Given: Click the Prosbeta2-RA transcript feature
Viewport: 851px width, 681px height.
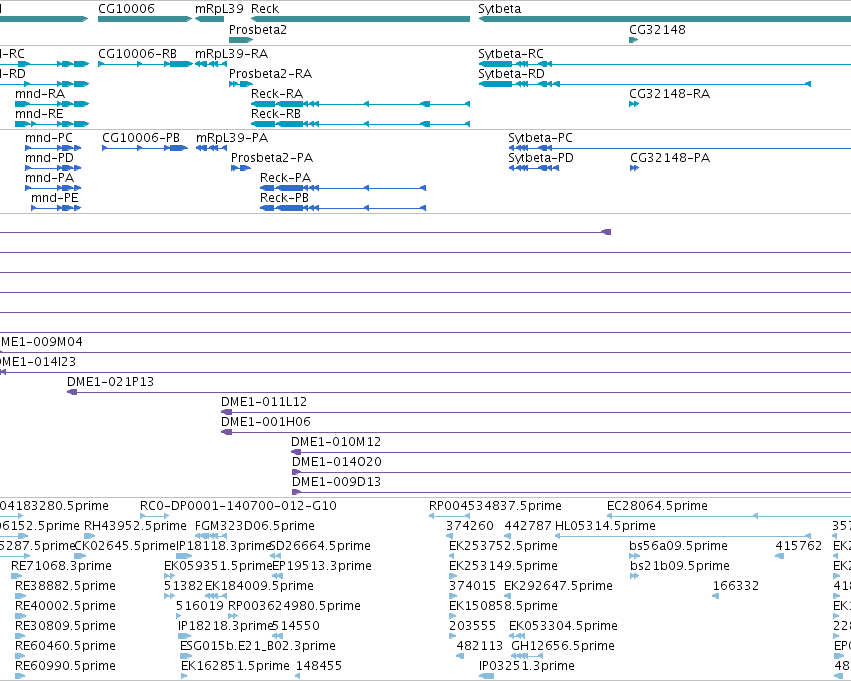Looking at the screenshot, I should pyautogui.click(x=241, y=84).
